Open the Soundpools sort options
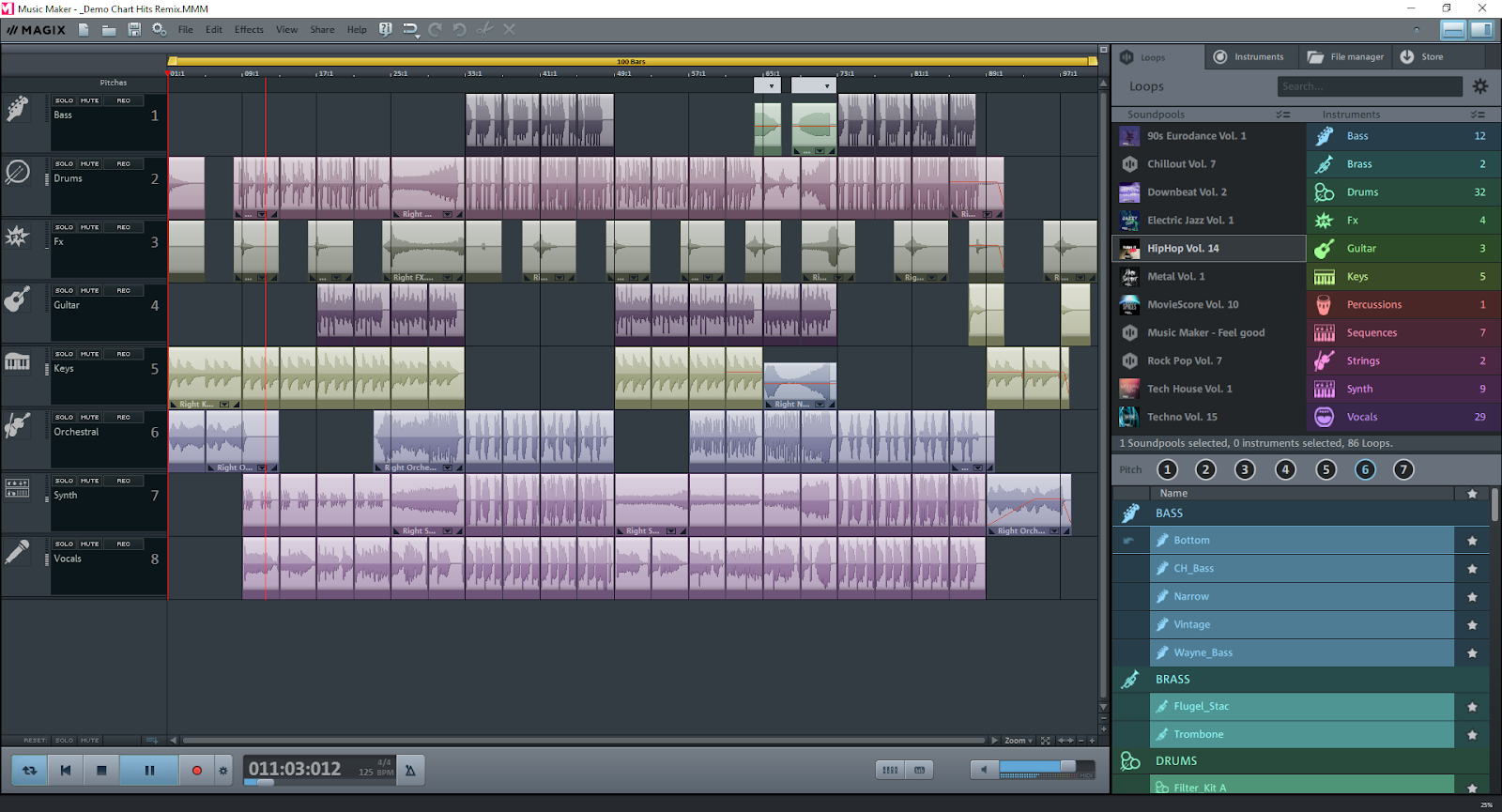The width and height of the screenshot is (1502, 812). coord(1283,115)
